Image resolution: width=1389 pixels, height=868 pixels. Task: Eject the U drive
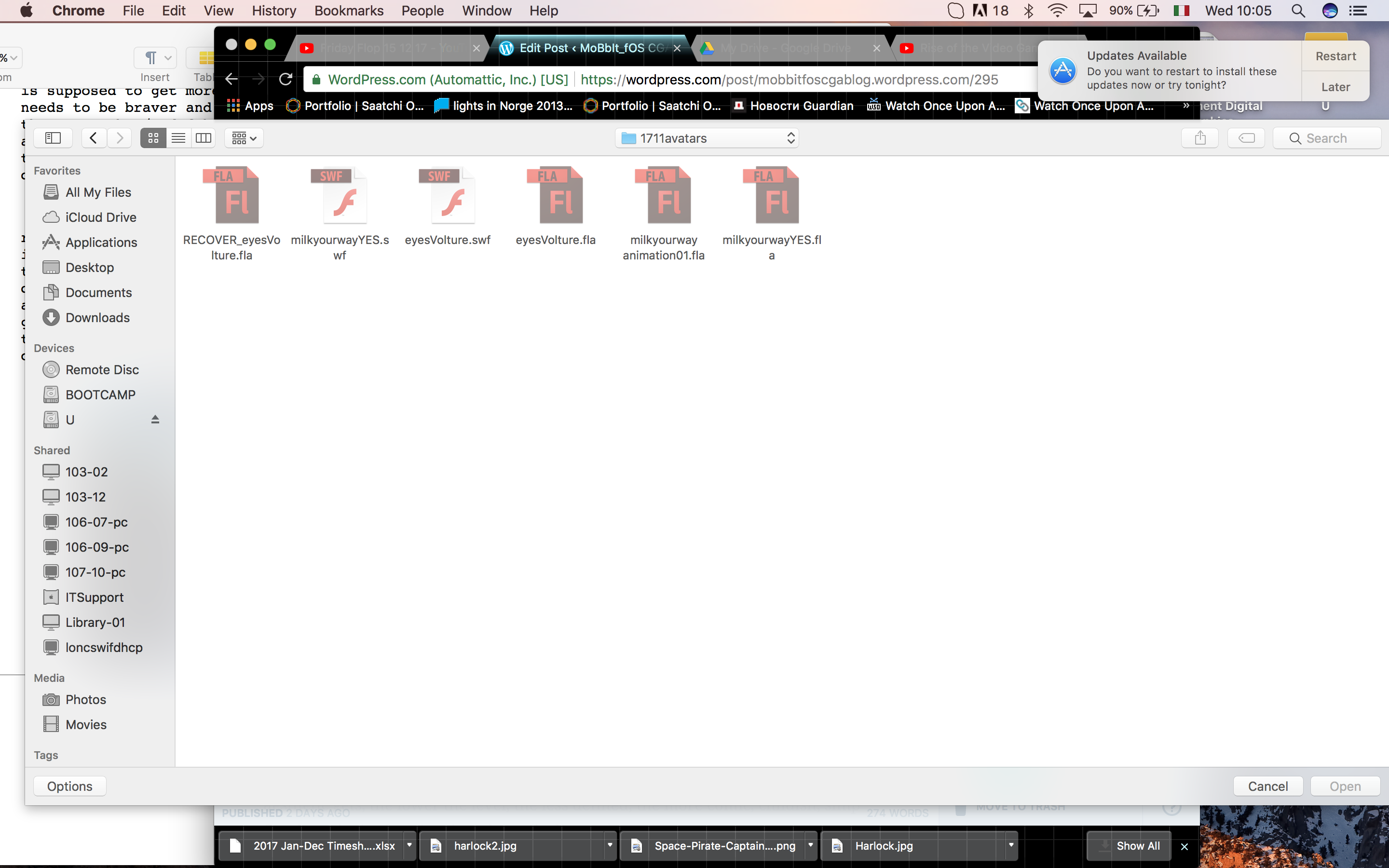click(x=155, y=420)
